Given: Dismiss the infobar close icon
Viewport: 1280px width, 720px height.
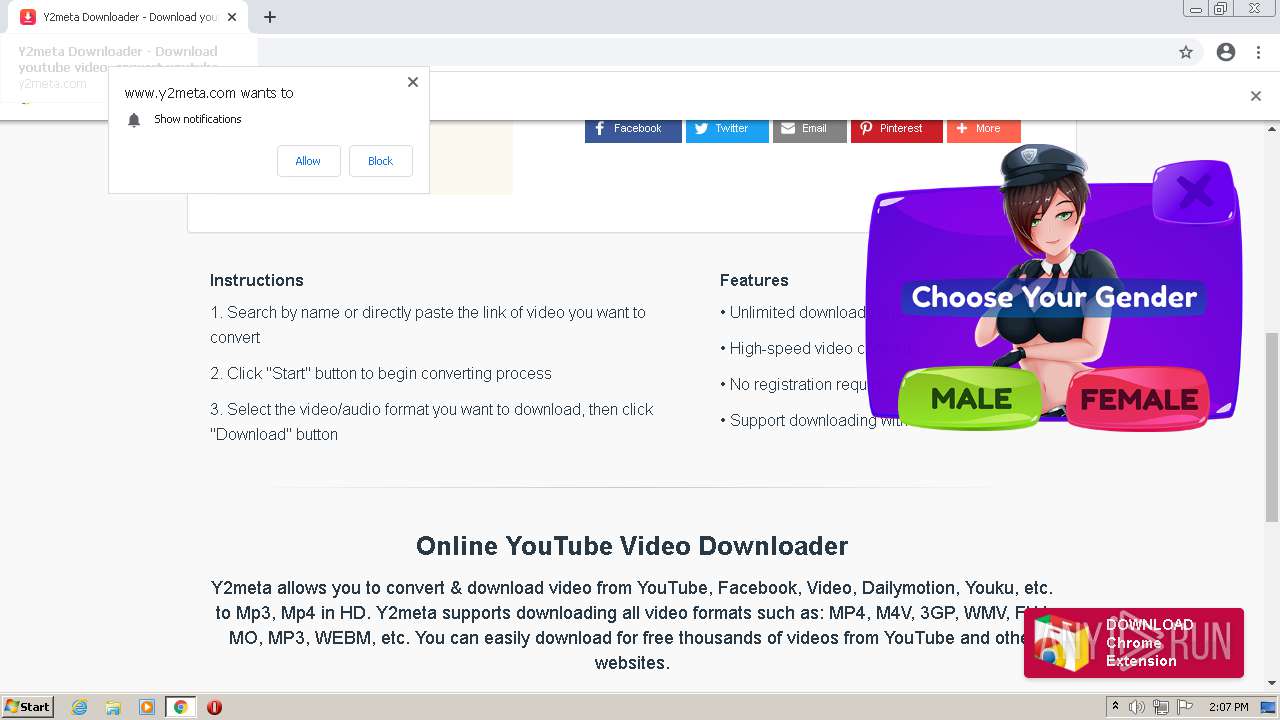Looking at the screenshot, I should click(1255, 96).
